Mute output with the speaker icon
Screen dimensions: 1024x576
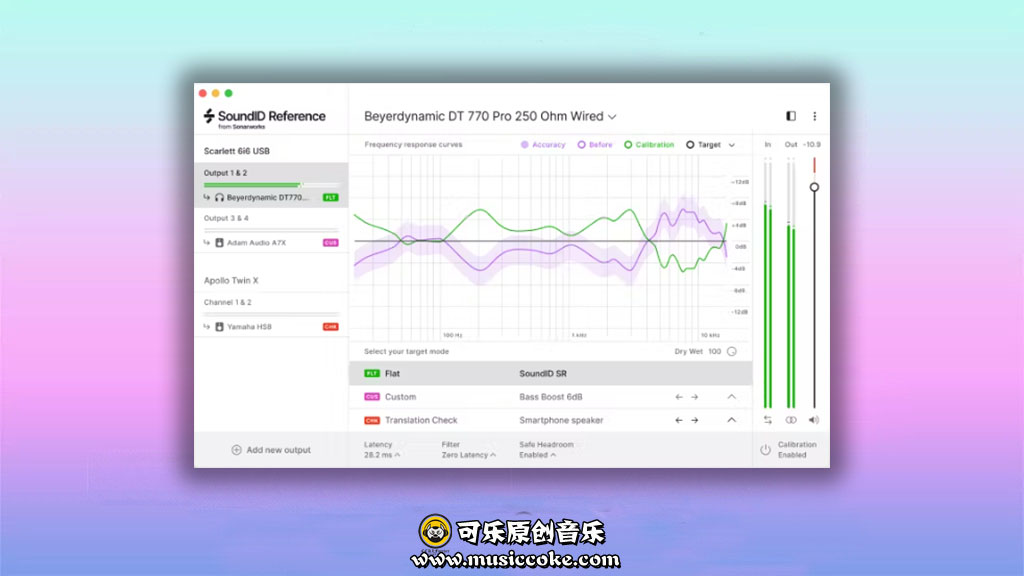pos(814,420)
